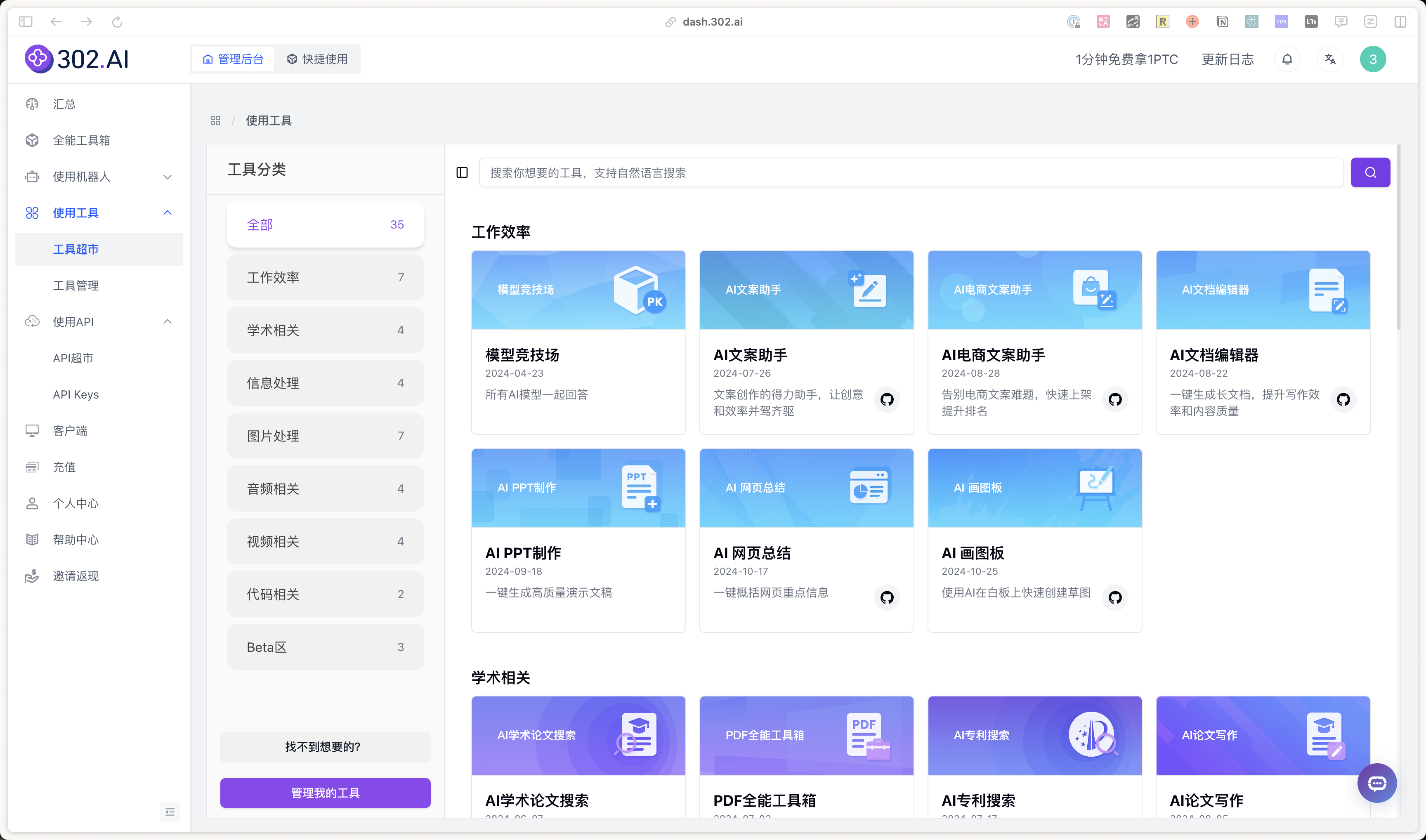Switch to the 管理后台 tab

coord(233,59)
